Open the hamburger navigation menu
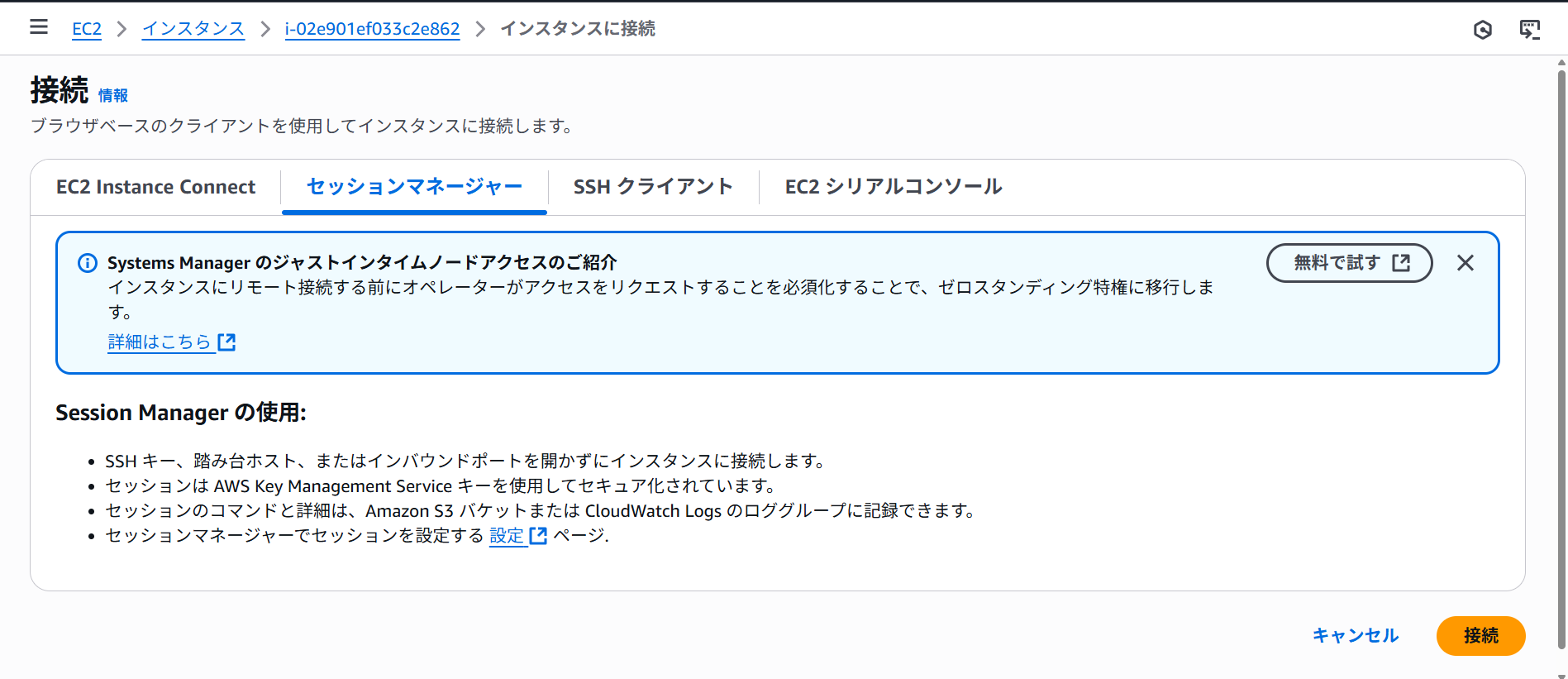The height and width of the screenshot is (679, 1568). (x=39, y=27)
